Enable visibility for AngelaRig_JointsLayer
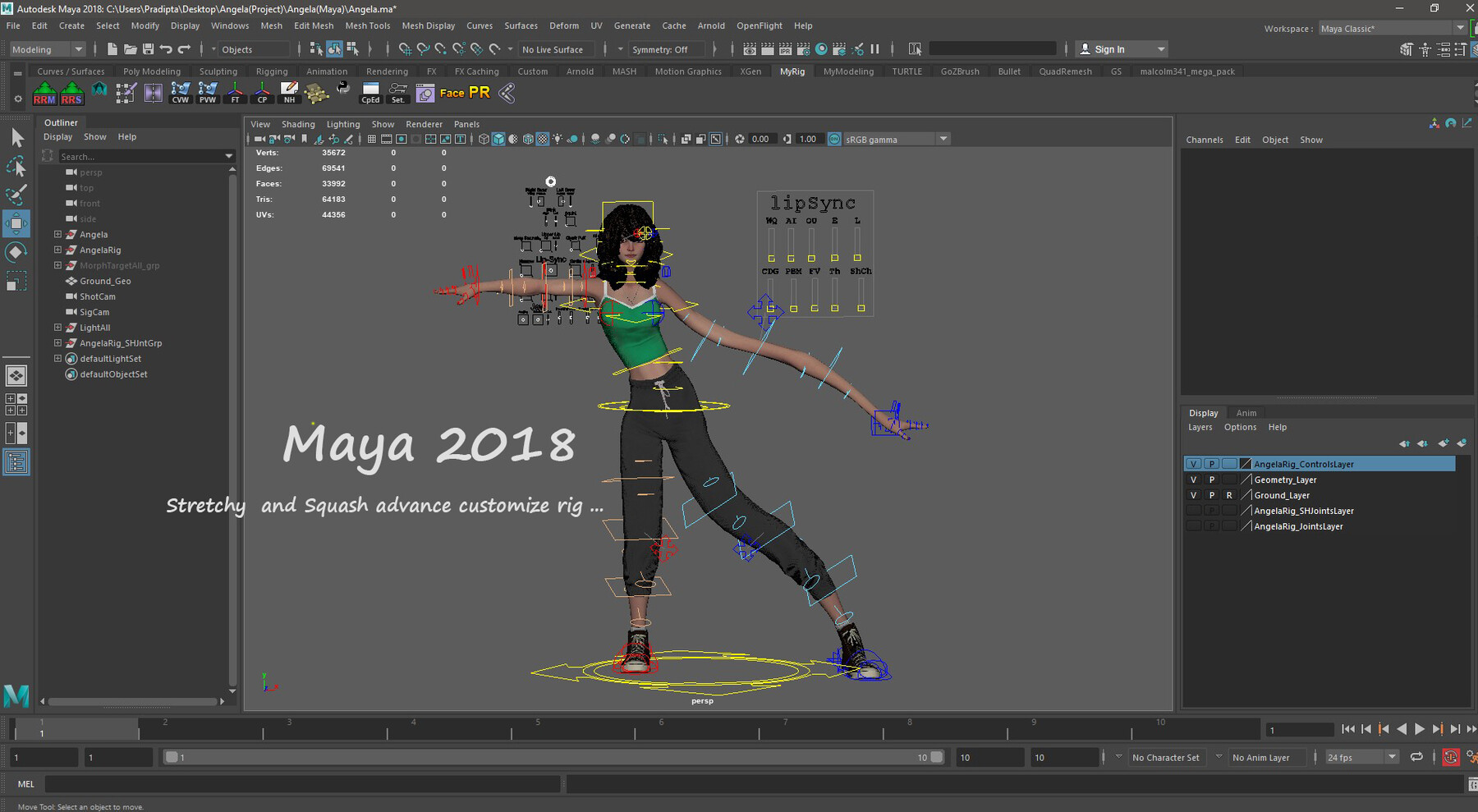The width and height of the screenshot is (1478, 812). 1193,527
